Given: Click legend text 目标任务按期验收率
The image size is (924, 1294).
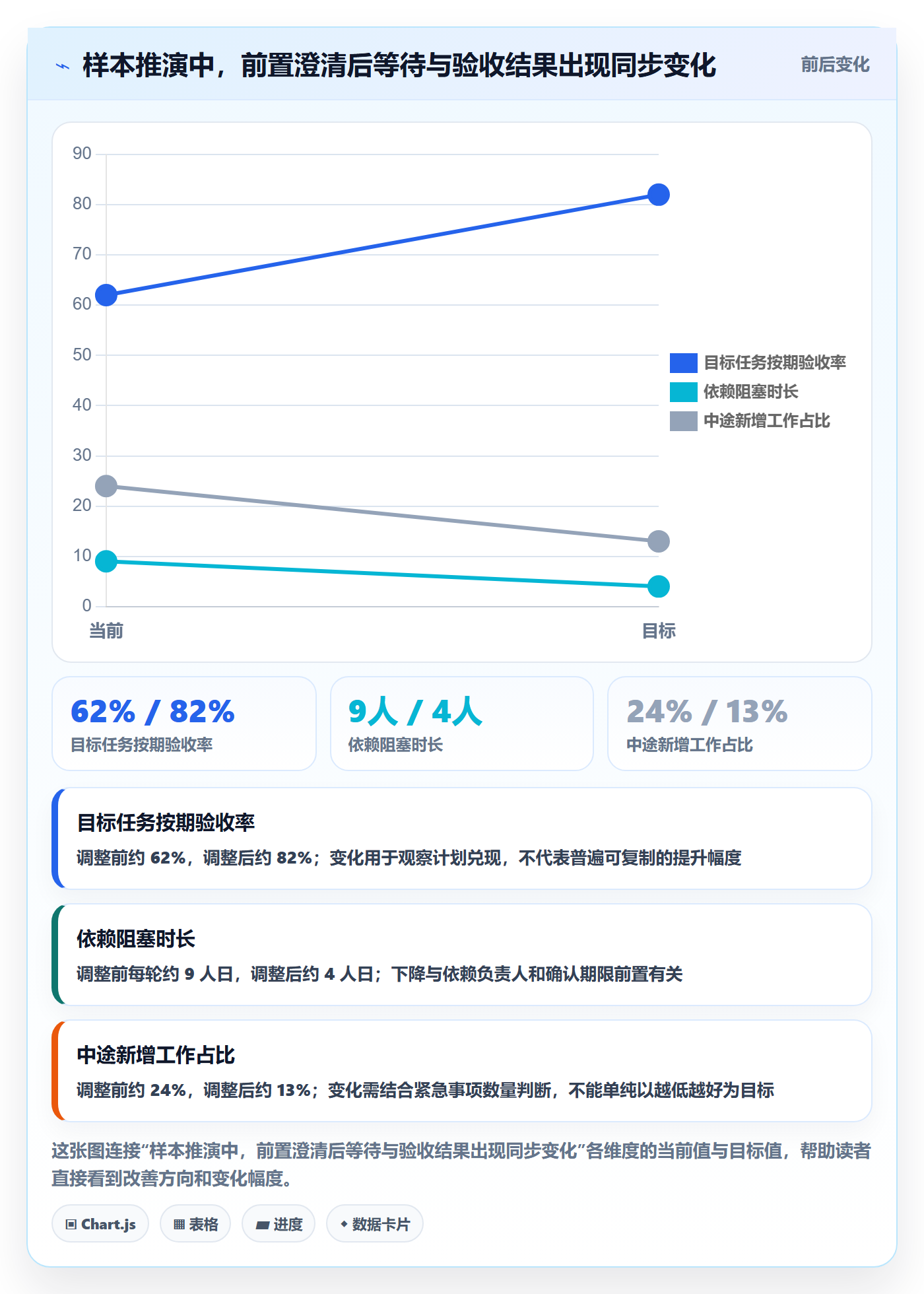Looking at the screenshot, I should point(775,362).
